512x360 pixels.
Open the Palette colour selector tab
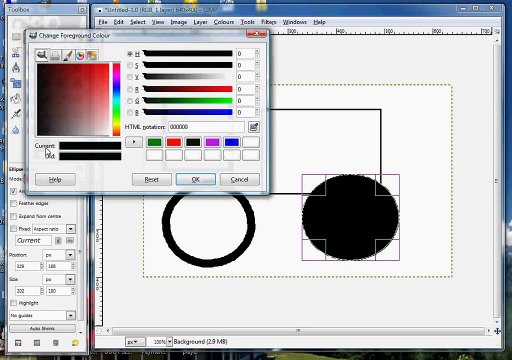coord(92,55)
